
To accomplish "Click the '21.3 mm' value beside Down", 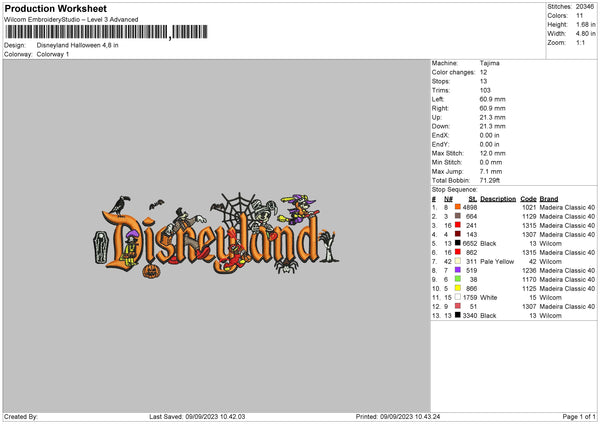I will 492,126.
